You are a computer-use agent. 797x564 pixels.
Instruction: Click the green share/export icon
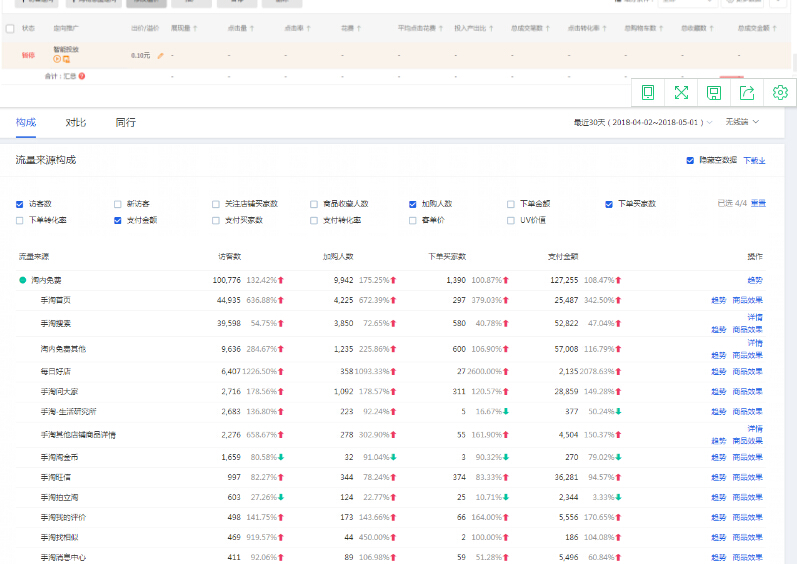(747, 92)
